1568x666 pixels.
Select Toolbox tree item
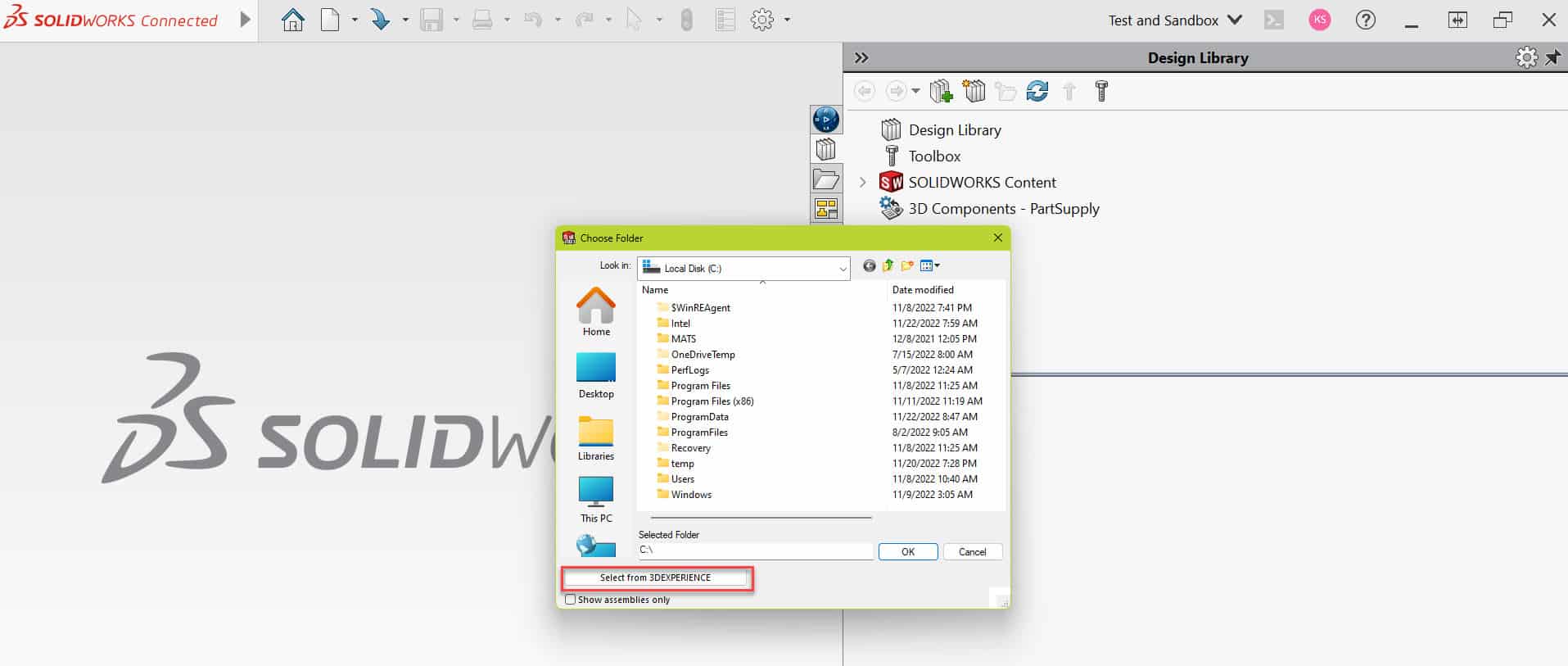pyautogui.click(x=922, y=156)
